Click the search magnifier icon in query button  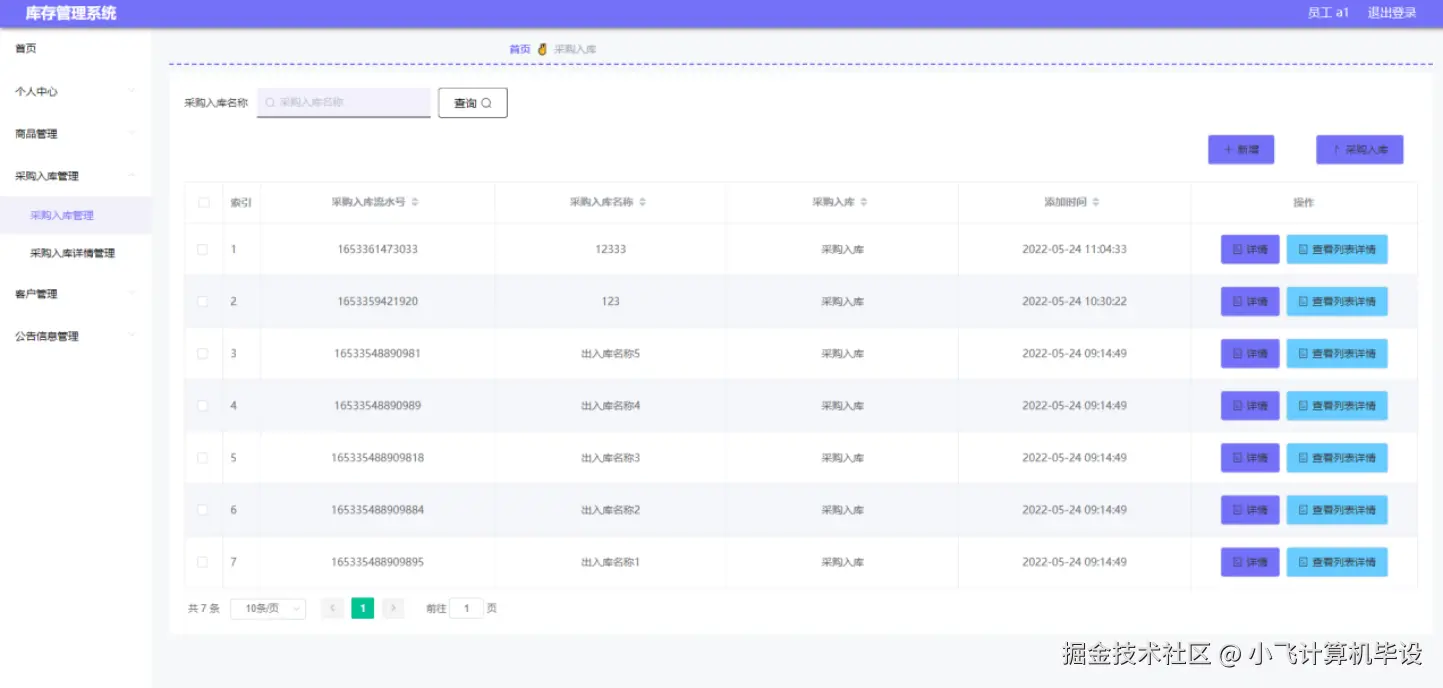(486, 103)
